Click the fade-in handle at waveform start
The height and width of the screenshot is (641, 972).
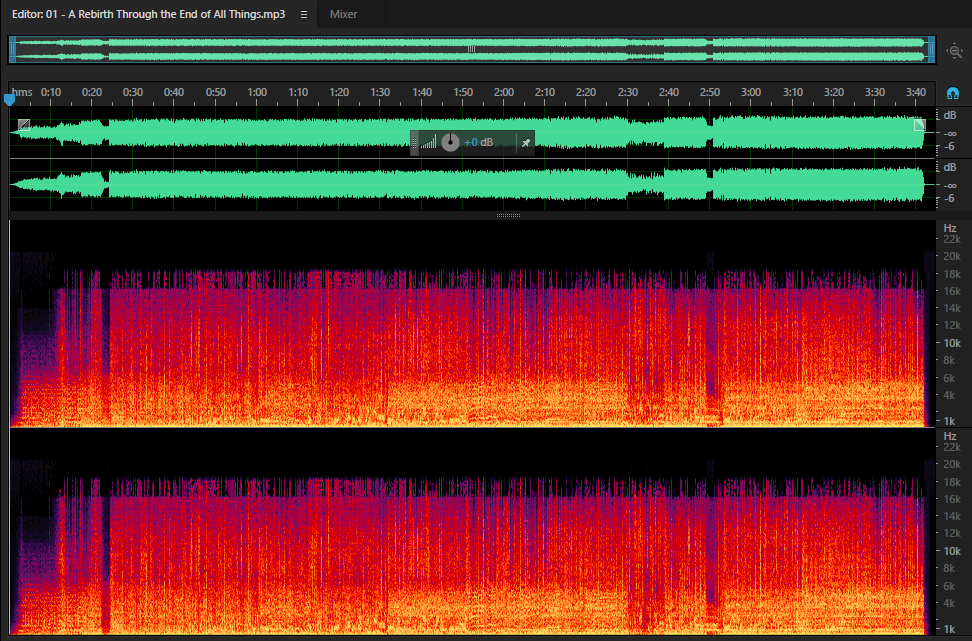[24, 125]
